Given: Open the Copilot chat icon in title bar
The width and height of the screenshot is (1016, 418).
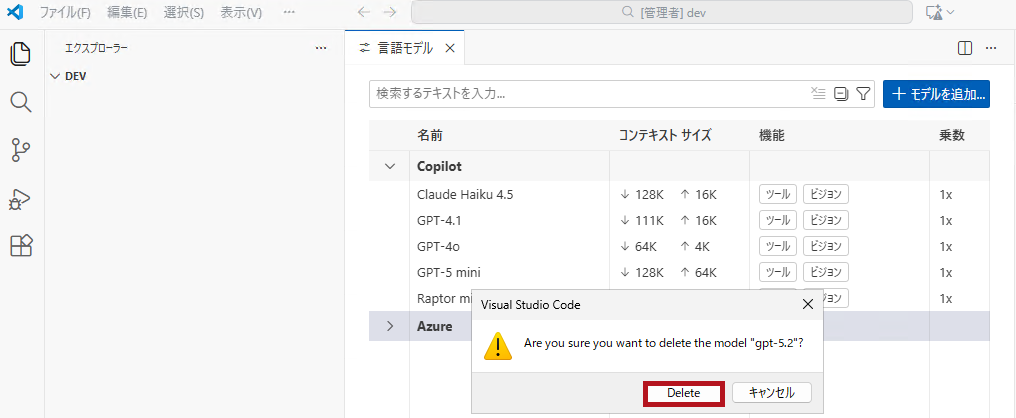Looking at the screenshot, I should [x=934, y=12].
